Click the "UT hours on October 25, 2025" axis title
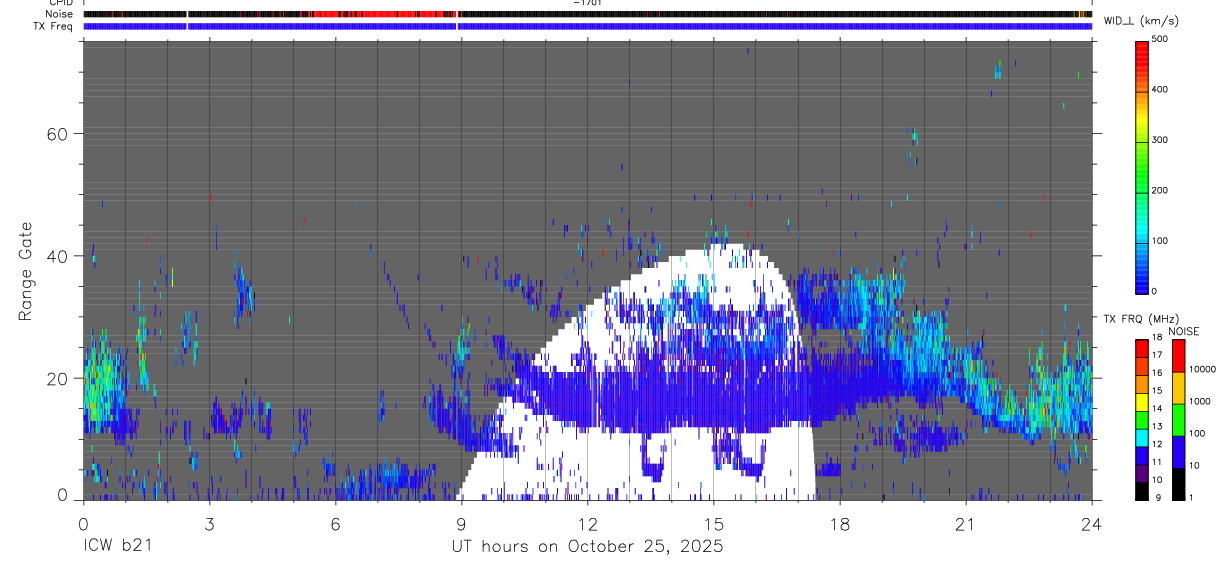Viewport: 1228px width, 567px height. pos(587,547)
